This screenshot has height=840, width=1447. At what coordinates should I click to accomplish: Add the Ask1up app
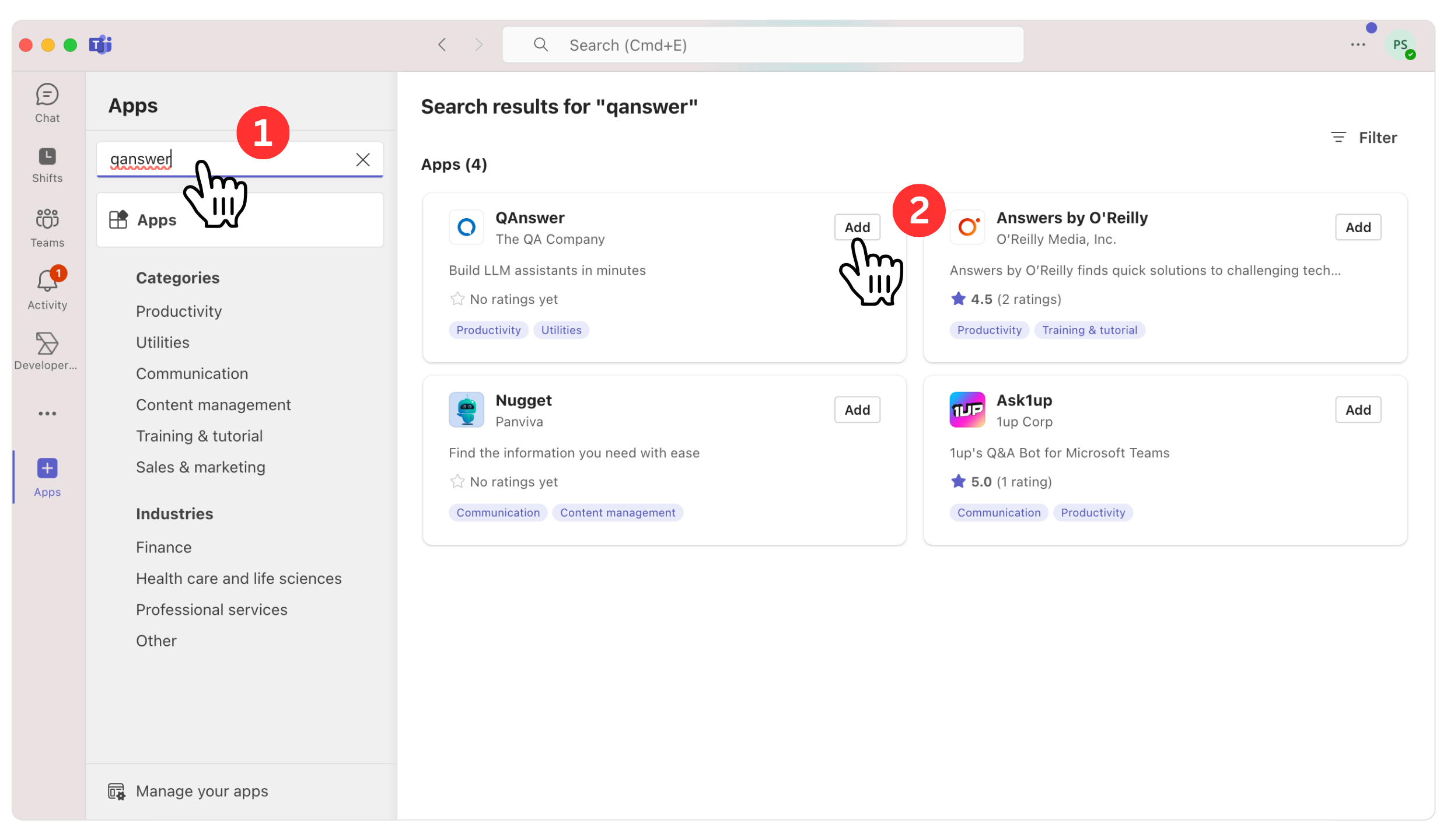pos(1358,409)
